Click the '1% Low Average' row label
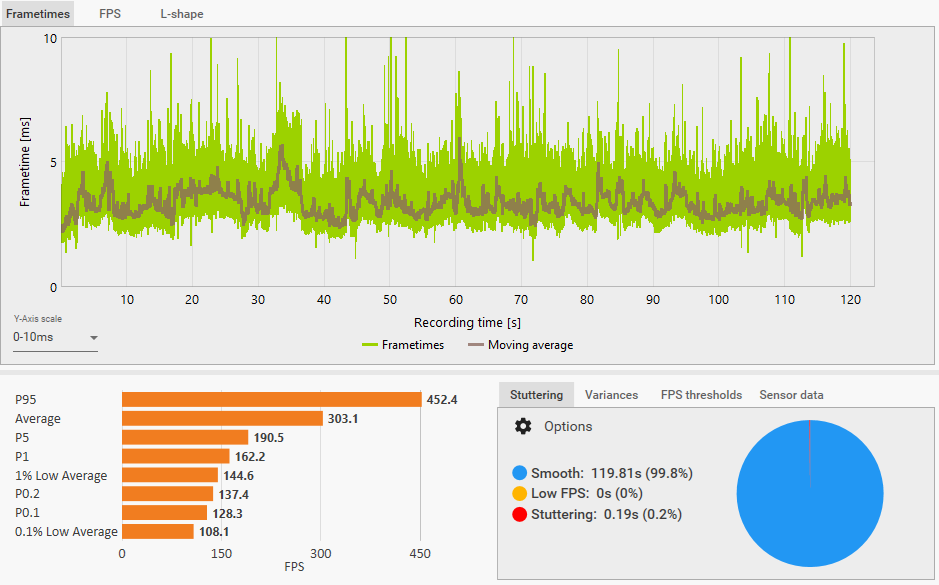 [61, 476]
